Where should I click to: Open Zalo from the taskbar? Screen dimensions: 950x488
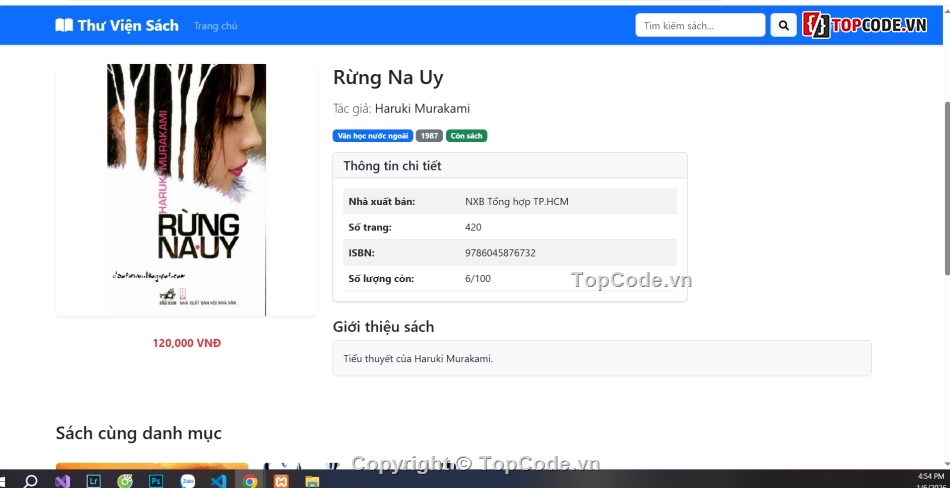pyautogui.click(x=187, y=480)
